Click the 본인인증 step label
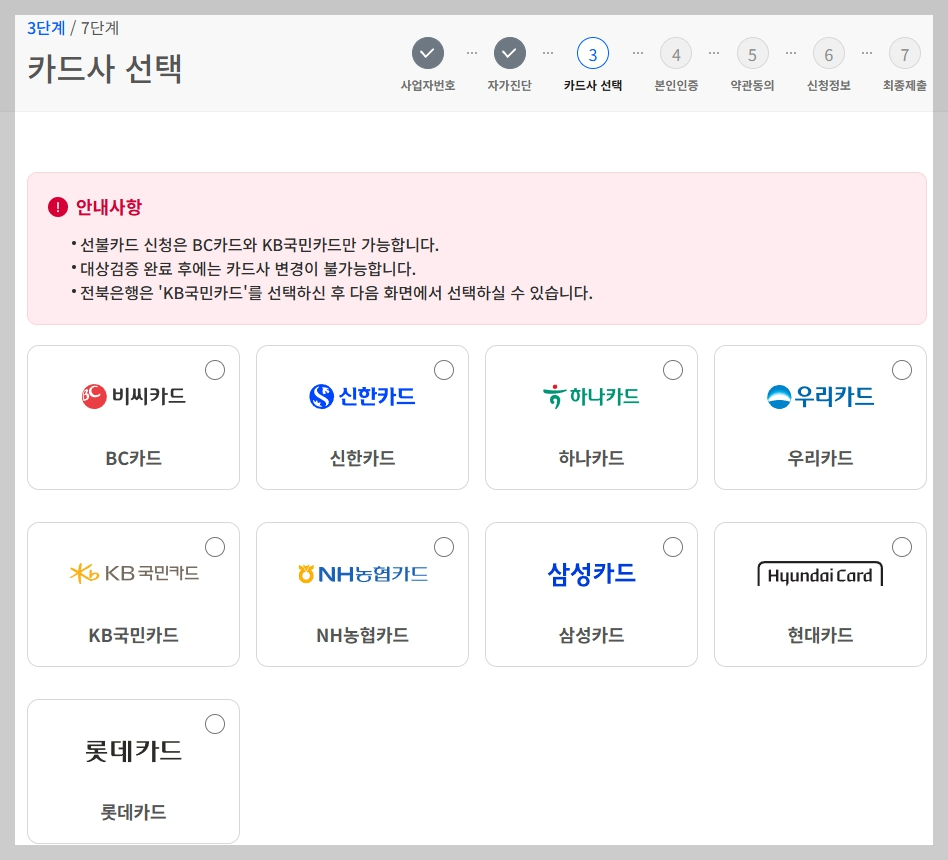948x860 pixels. click(676, 85)
